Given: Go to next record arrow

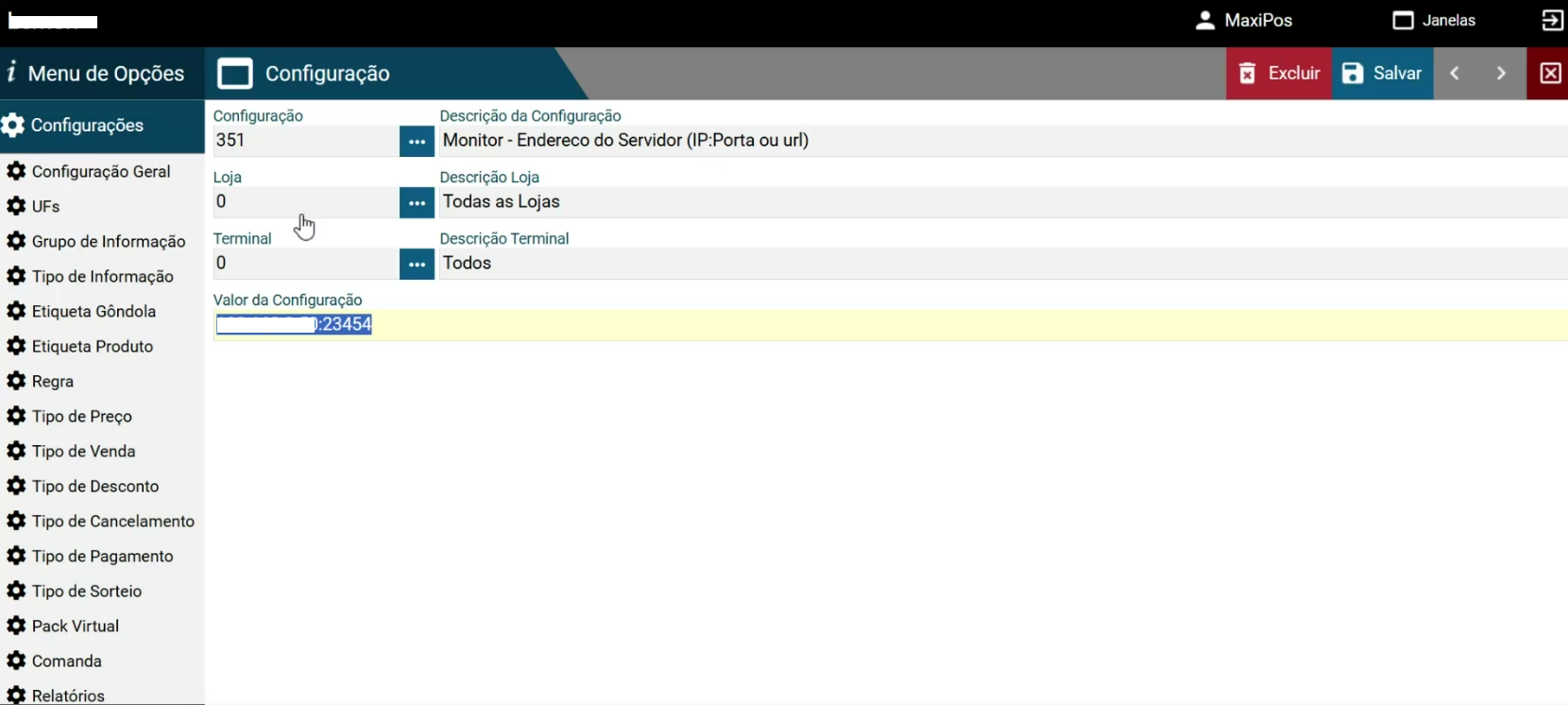Looking at the screenshot, I should tap(1501, 73).
